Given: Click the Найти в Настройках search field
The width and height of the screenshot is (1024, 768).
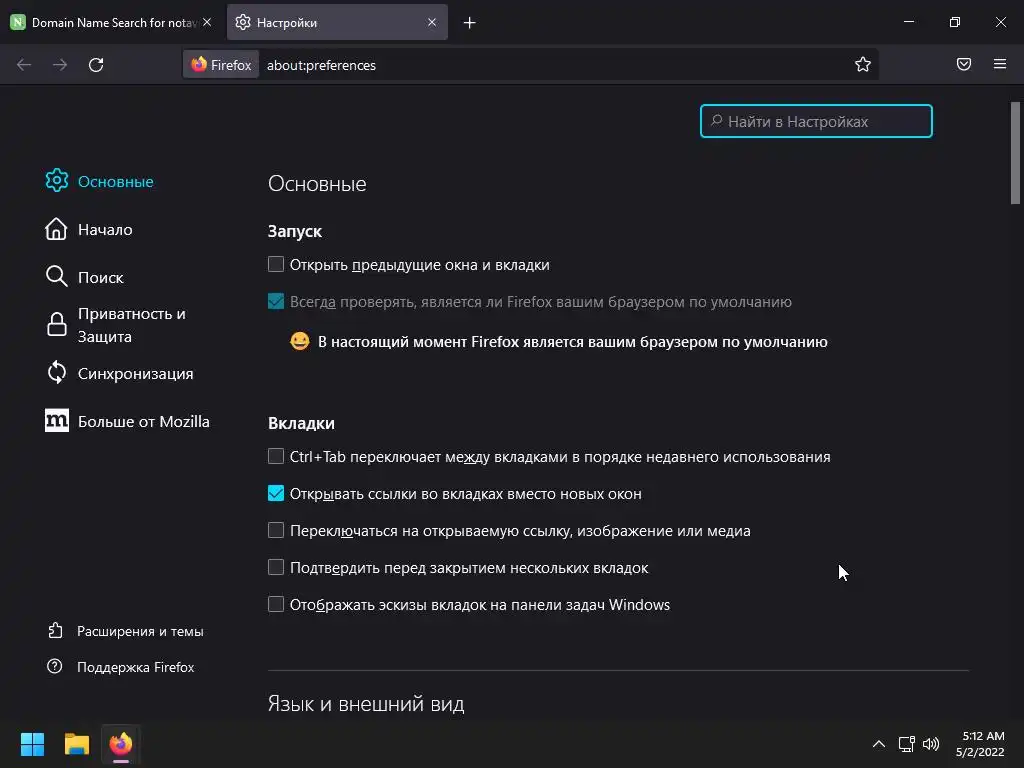Looking at the screenshot, I should (816, 121).
